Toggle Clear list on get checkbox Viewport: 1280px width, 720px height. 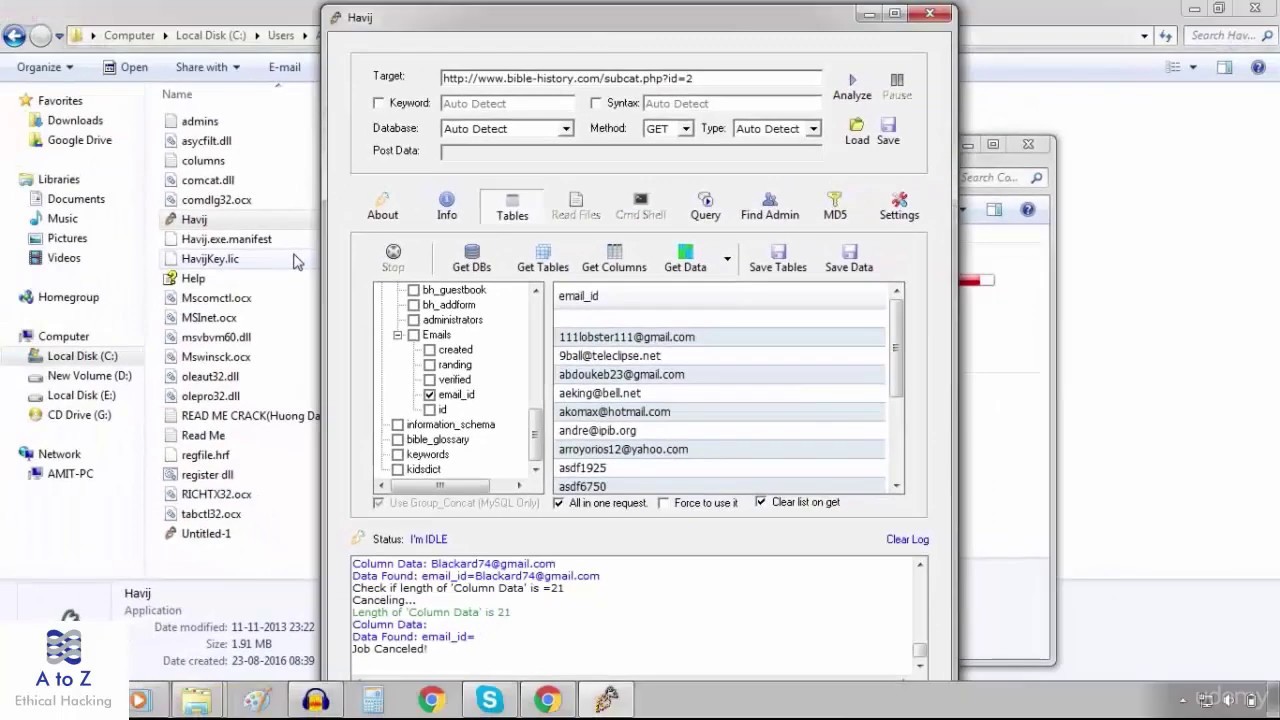(x=761, y=502)
